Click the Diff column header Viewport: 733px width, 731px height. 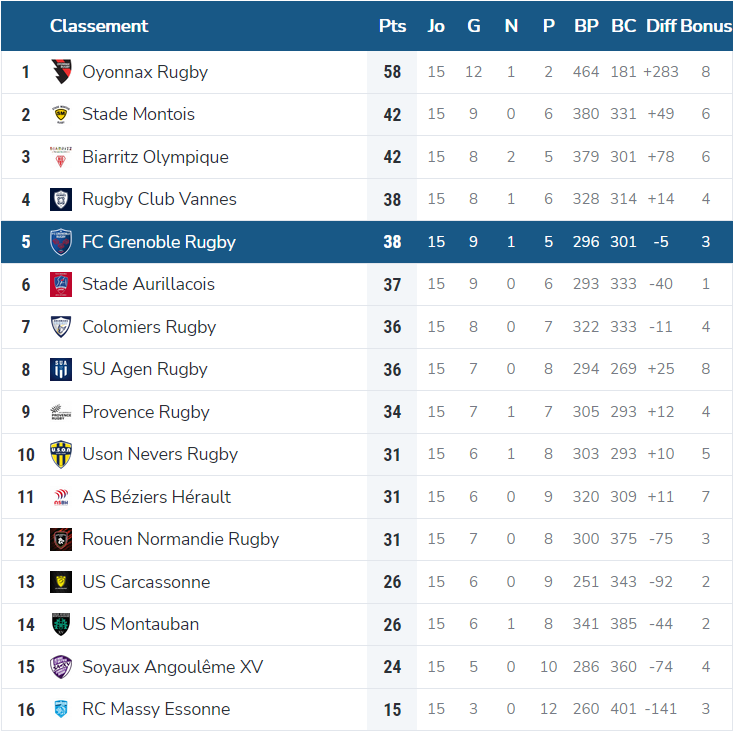coord(661,26)
